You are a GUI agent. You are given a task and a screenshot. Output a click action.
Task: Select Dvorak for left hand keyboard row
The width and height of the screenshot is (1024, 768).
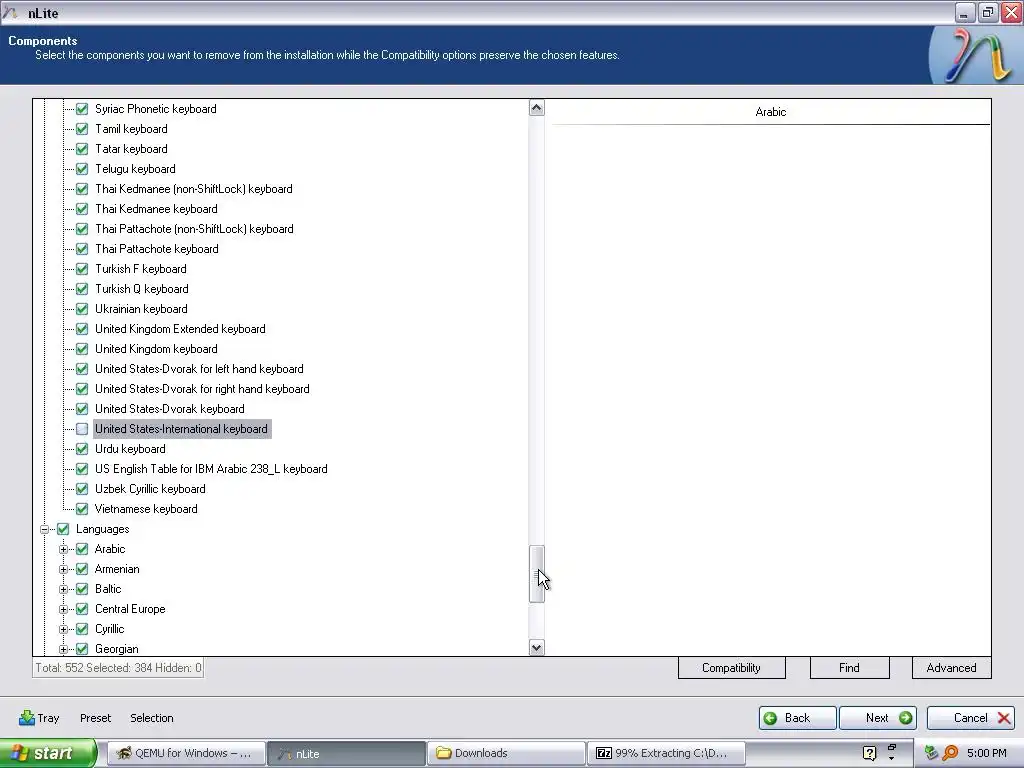199,369
